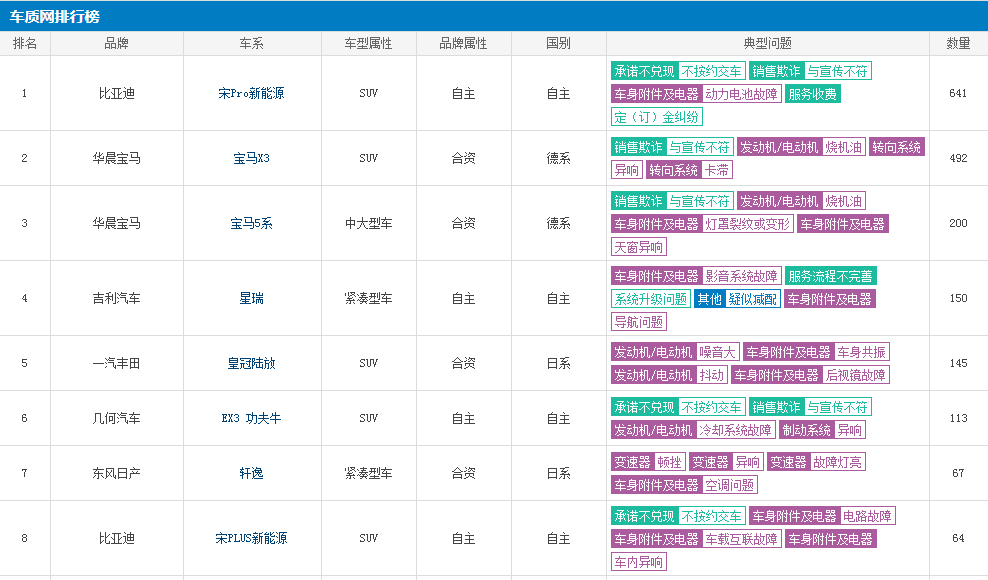
Task: Open the 星瑞 car series link
Action: pos(251,298)
